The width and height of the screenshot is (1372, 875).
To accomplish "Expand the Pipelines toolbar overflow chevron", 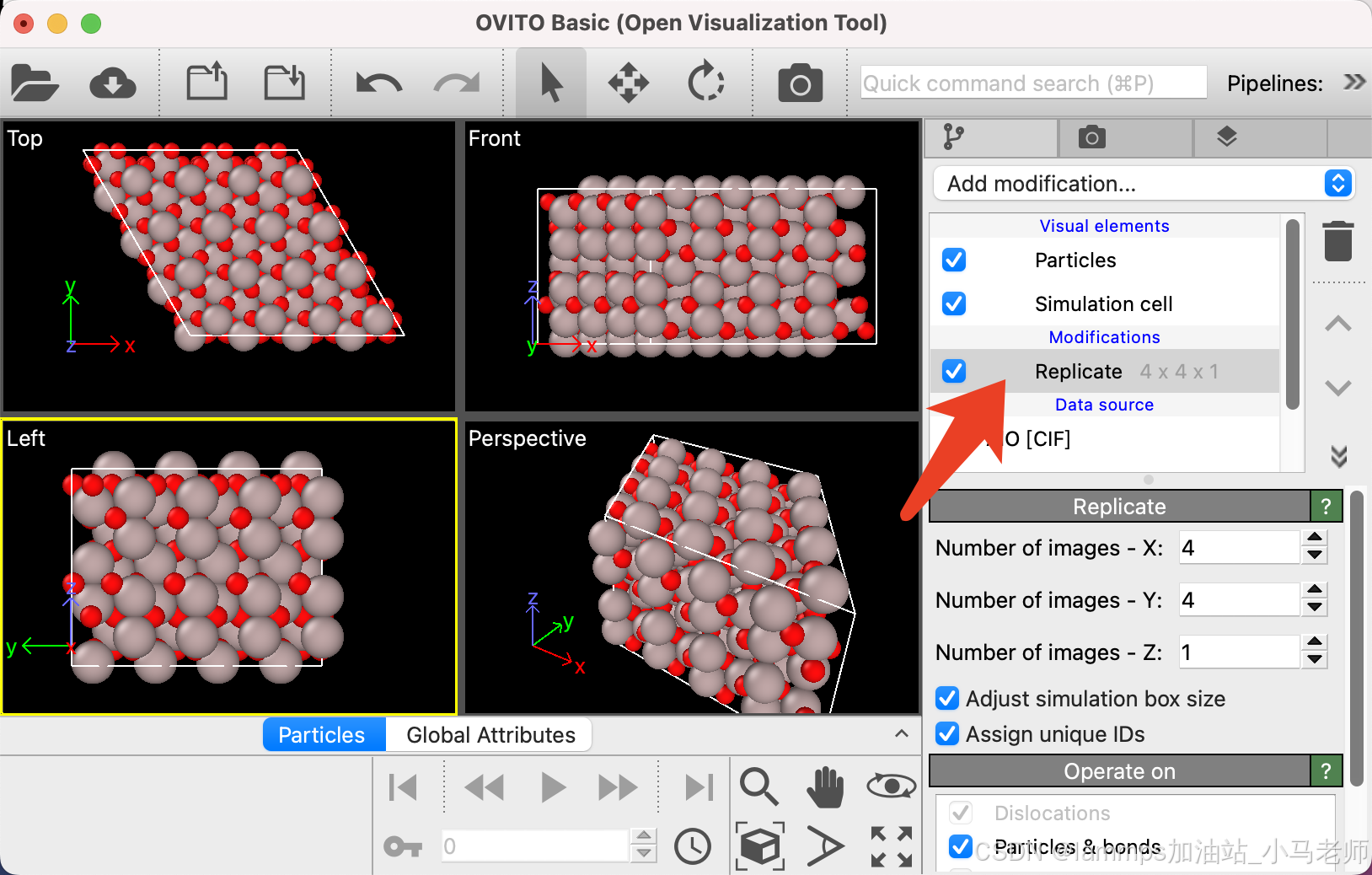I will [x=1354, y=83].
